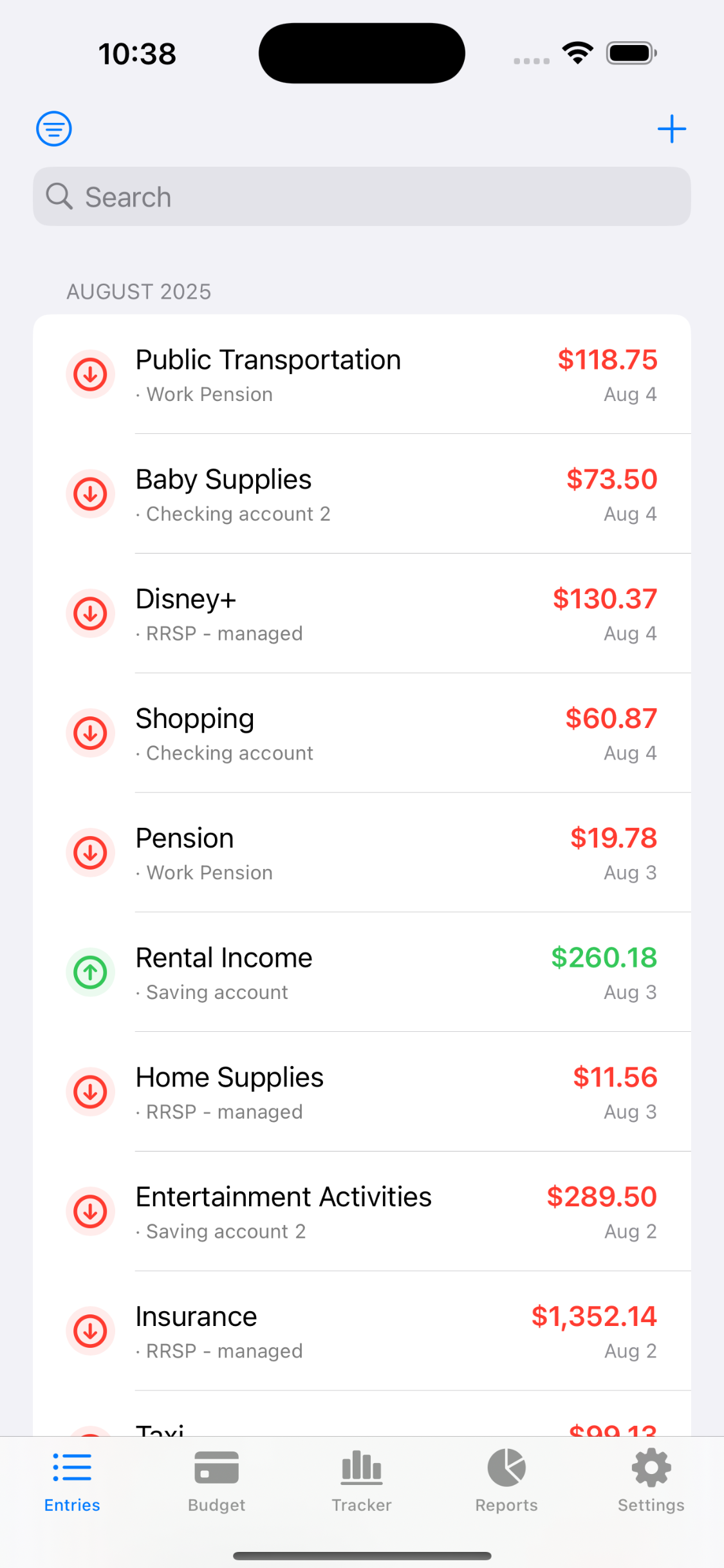The image size is (724, 1568).
Task: Tap the $1,352.14 Insurance amount
Action: click(593, 1317)
